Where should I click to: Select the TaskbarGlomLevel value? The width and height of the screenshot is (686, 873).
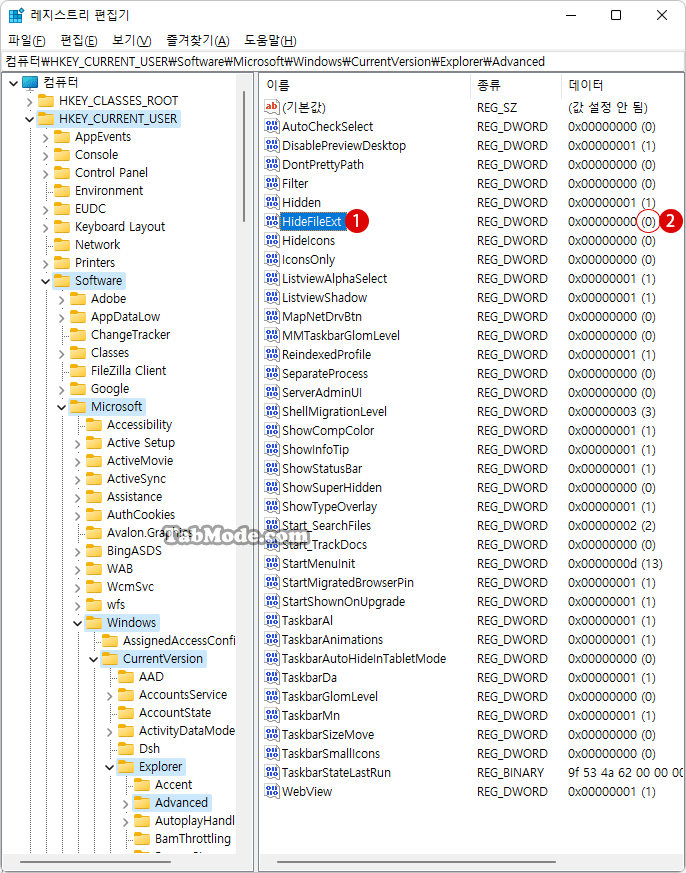330,697
